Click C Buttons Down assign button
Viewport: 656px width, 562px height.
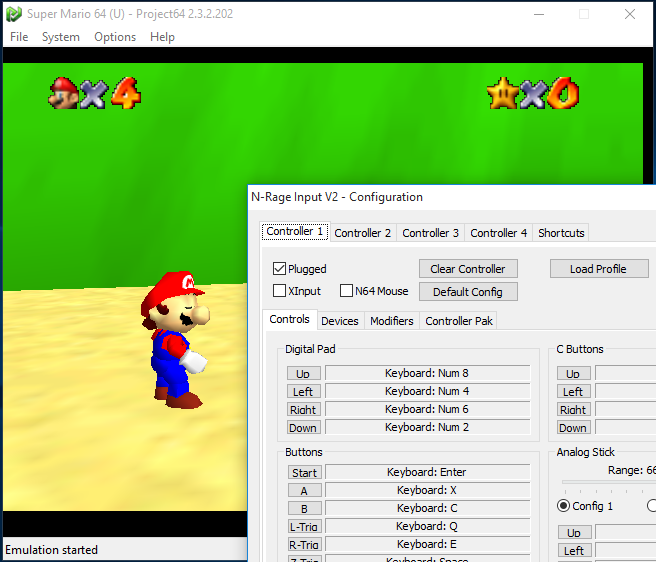[x=574, y=427]
